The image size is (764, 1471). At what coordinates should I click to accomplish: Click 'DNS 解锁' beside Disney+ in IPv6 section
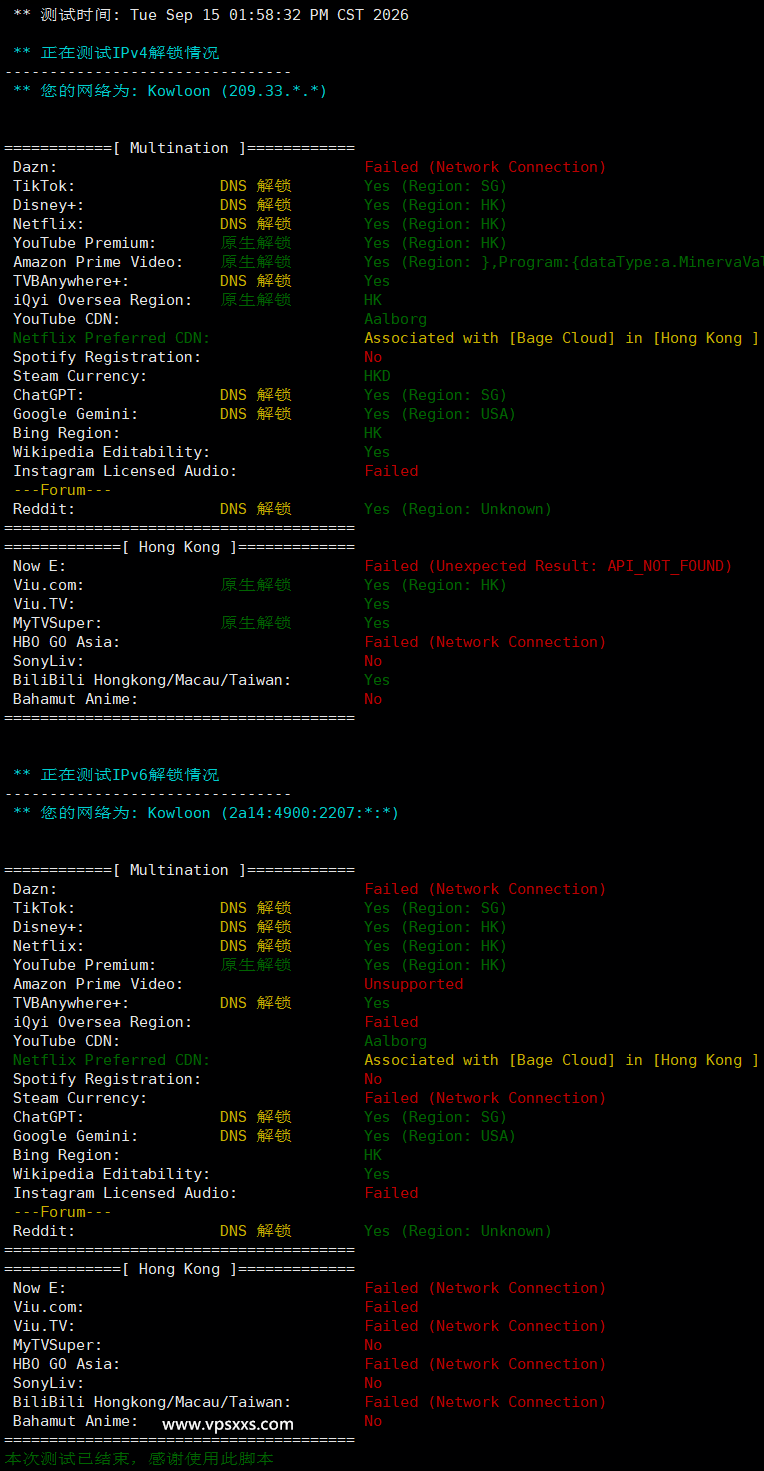click(x=256, y=927)
